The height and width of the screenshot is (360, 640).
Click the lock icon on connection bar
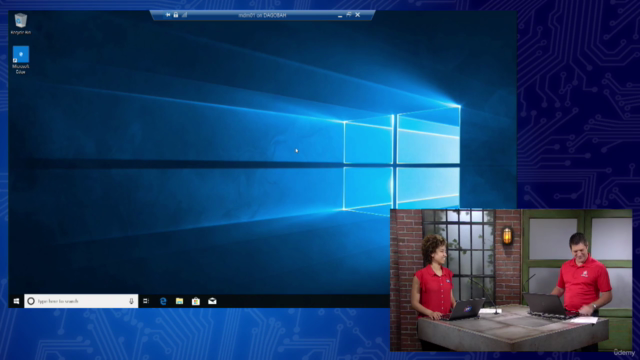pos(176,15)
